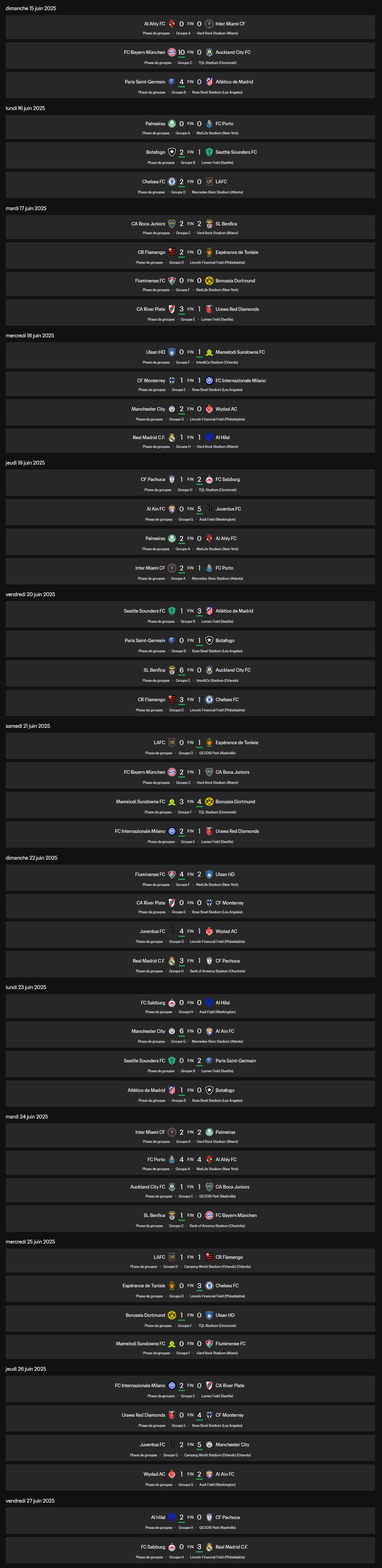Screen dimensions: 382x1568
Task: Click the Borussia Dortmund crest in the Fluminense match
Action: click(x=209, y=281)
